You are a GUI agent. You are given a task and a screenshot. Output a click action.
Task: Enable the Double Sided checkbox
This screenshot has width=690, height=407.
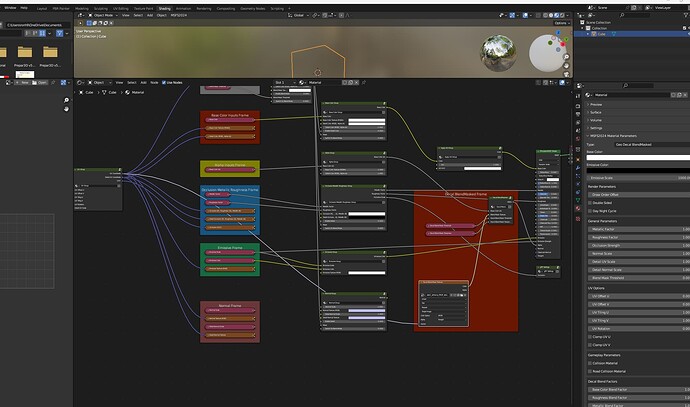(x=590, y=203)
